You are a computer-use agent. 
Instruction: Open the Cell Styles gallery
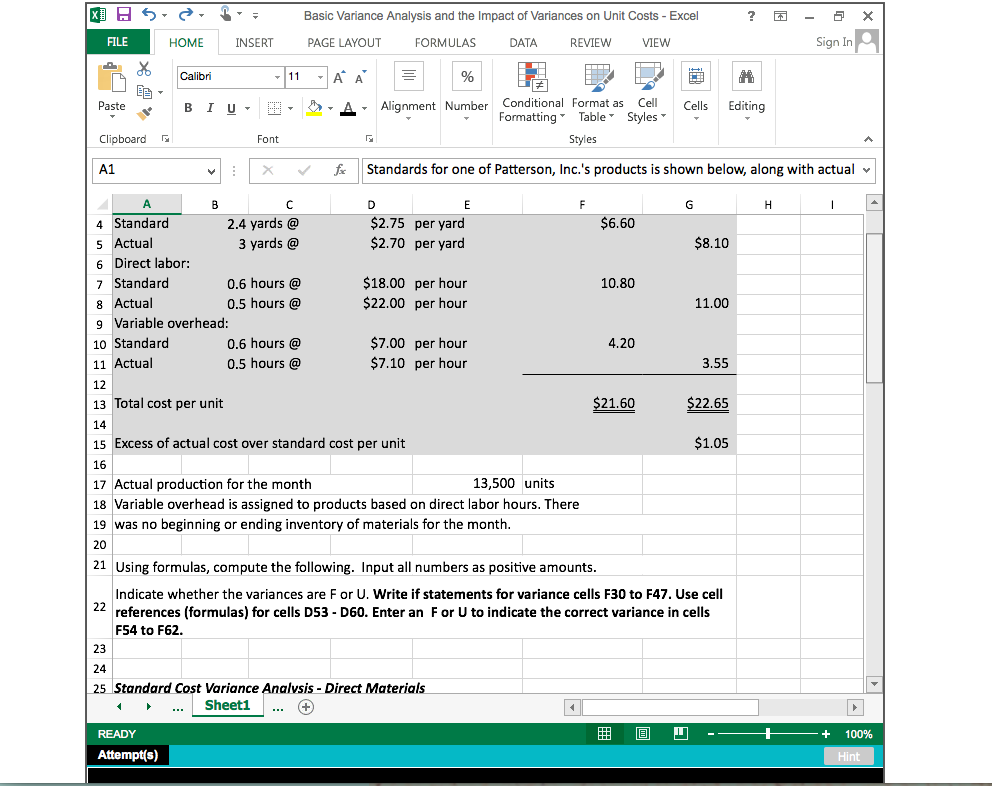pyautogui.click(x=647, y=93)
